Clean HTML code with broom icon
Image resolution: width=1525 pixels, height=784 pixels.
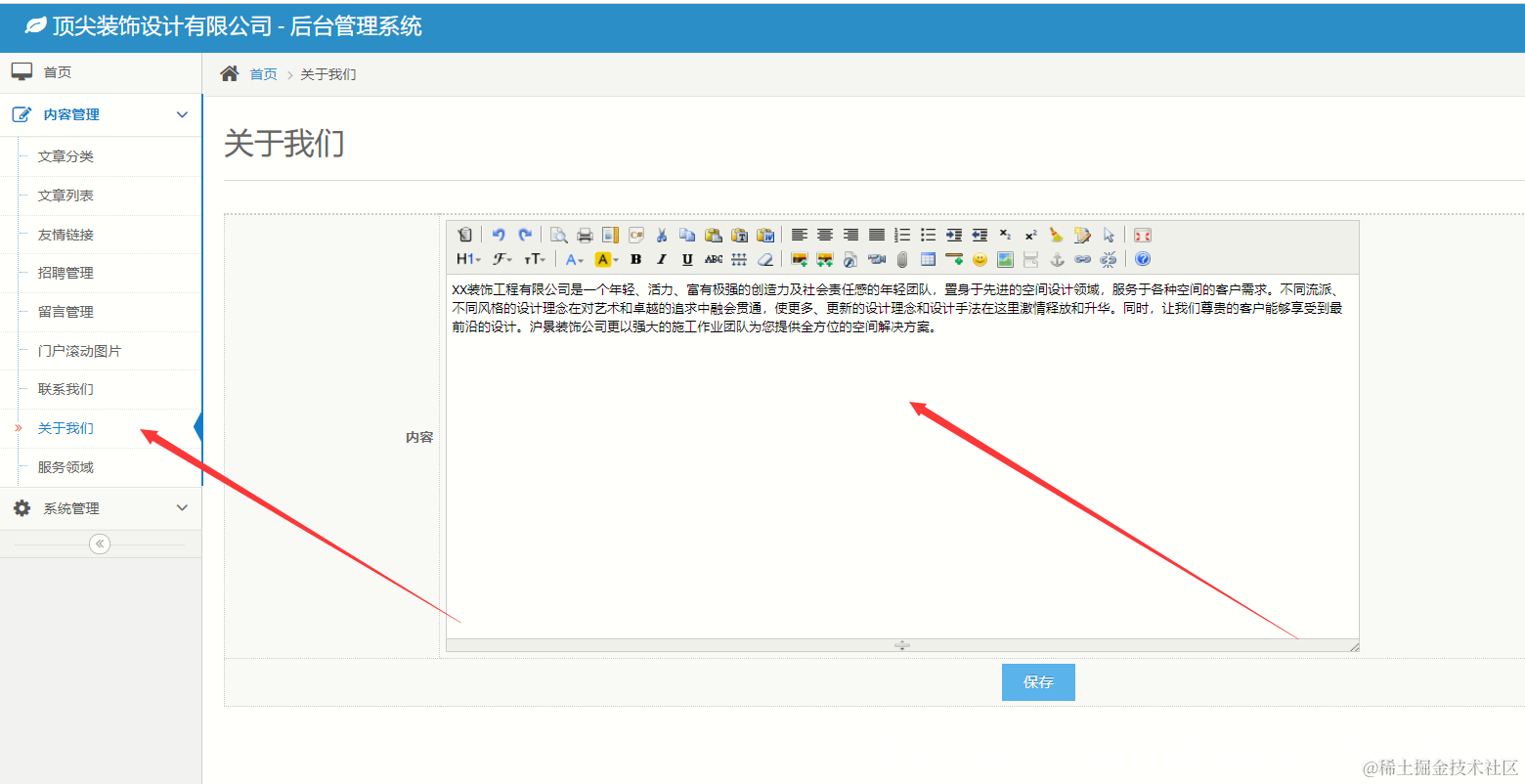pos(1056,235)
